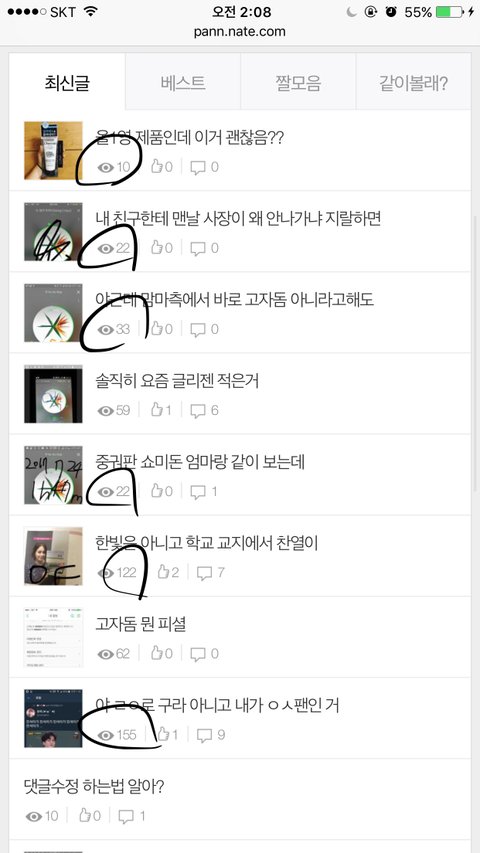Open post 중권판 쇼미돈 엄마랑 같이 보는데
Screen dimensions: 480x853
coord(200,462)
